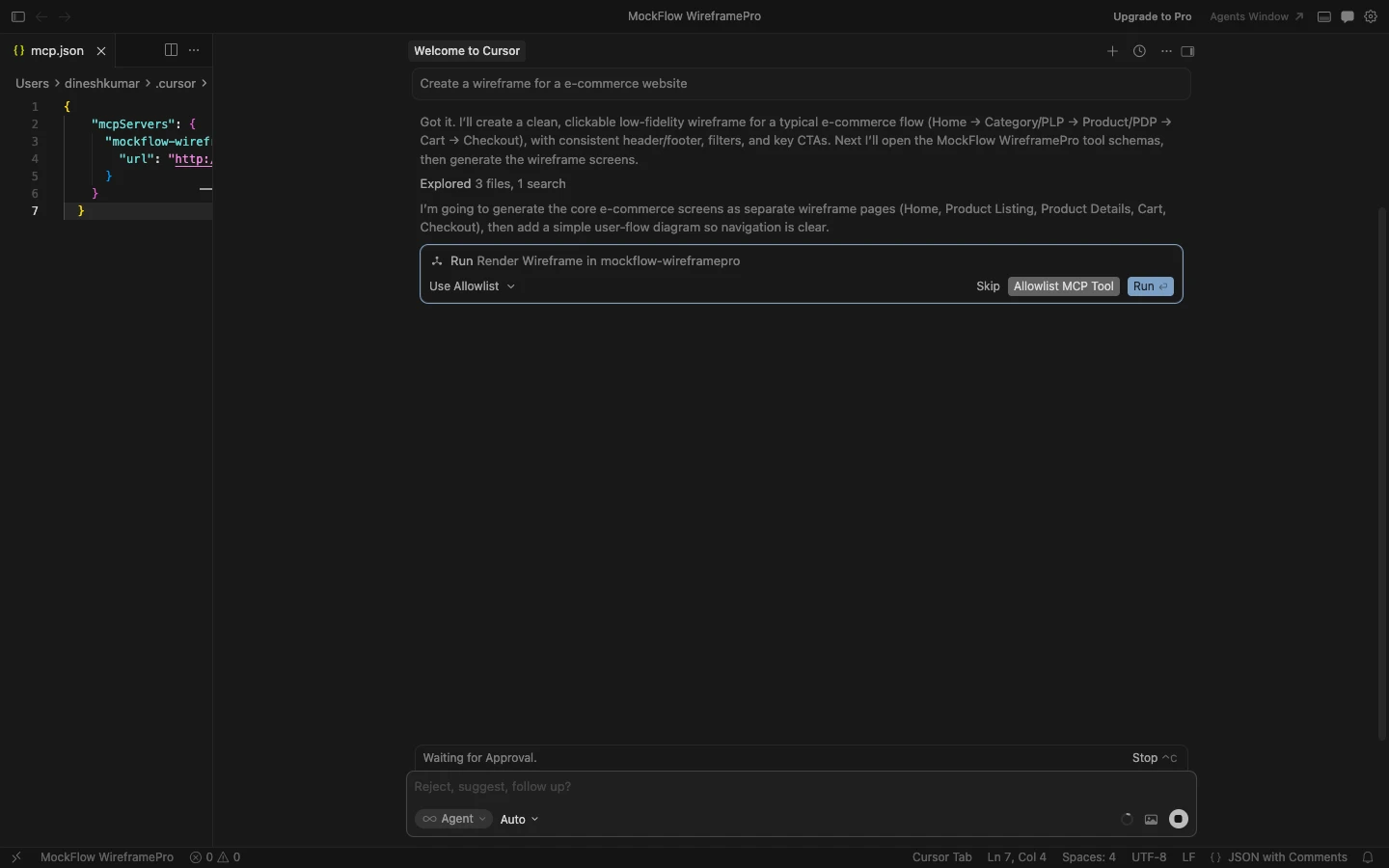Change line ending via LF
The image size is (1389, 868).
click(x=1188, y=857)
